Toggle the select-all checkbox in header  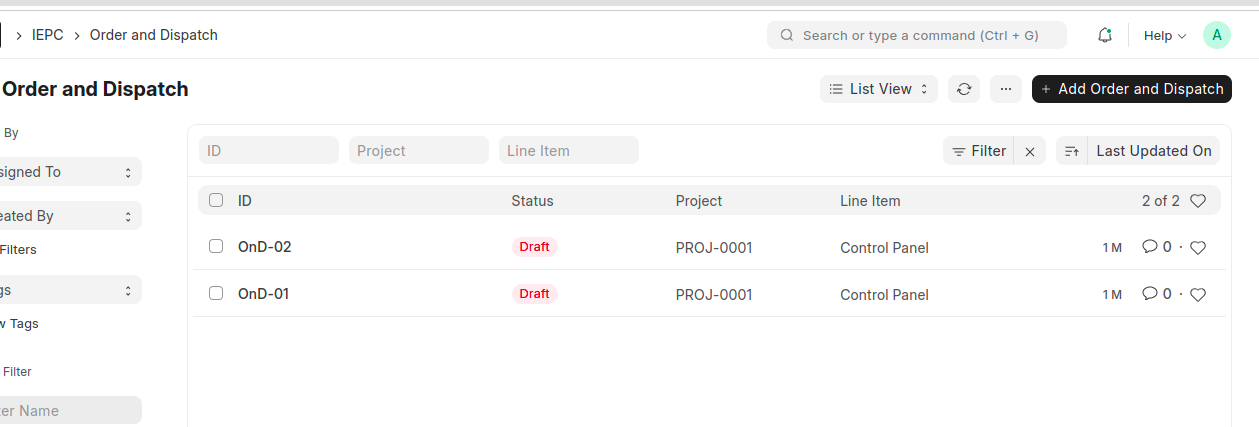(x=216, y=200)
